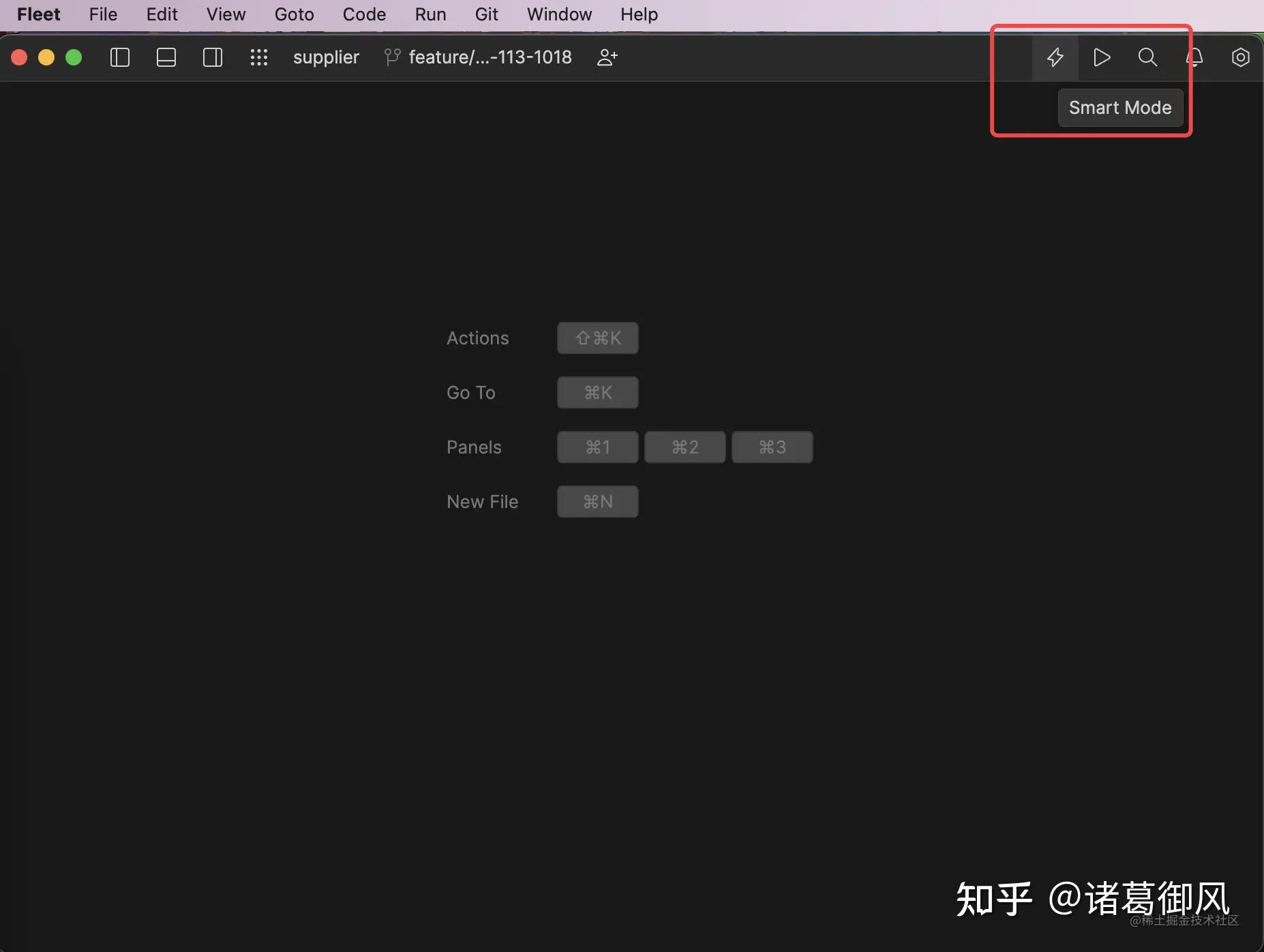Image resolution: width=1264 pixels, height=952 pixels.
Task: Click the ⌘N New File shortcut badge
Action: [x=597, y=501]
